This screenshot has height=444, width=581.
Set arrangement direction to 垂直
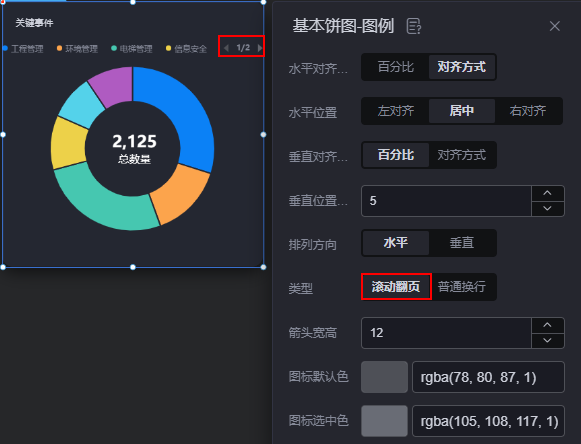(461, 243)
